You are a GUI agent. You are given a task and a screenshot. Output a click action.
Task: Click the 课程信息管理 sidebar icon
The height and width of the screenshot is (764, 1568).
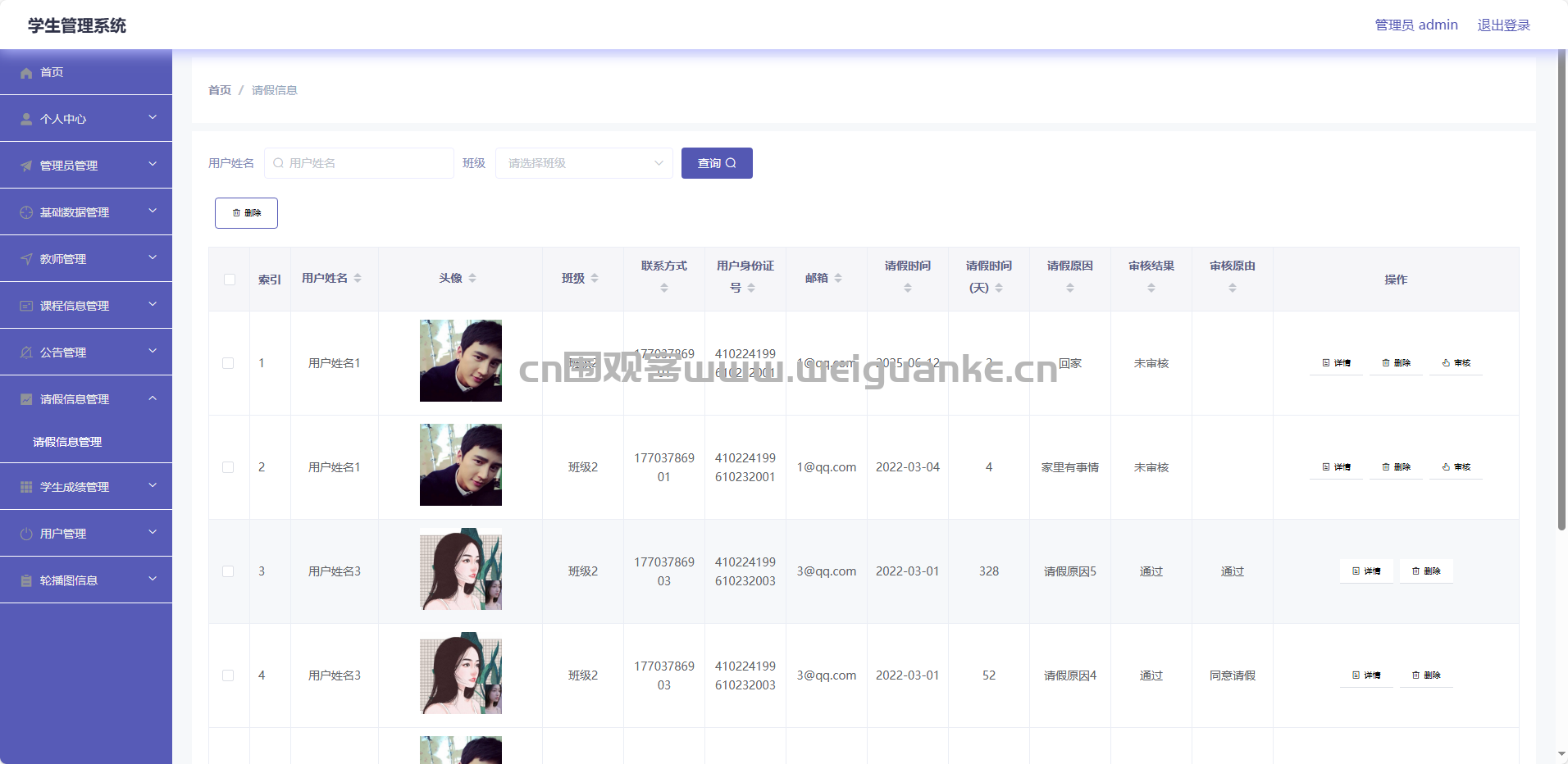(x=26, y=306)
